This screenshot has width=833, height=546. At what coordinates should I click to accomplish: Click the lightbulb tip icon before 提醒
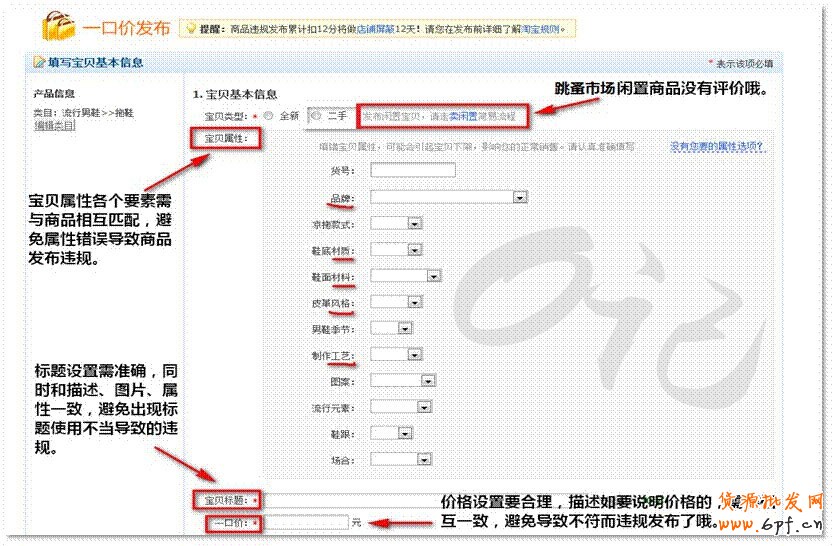187,29
